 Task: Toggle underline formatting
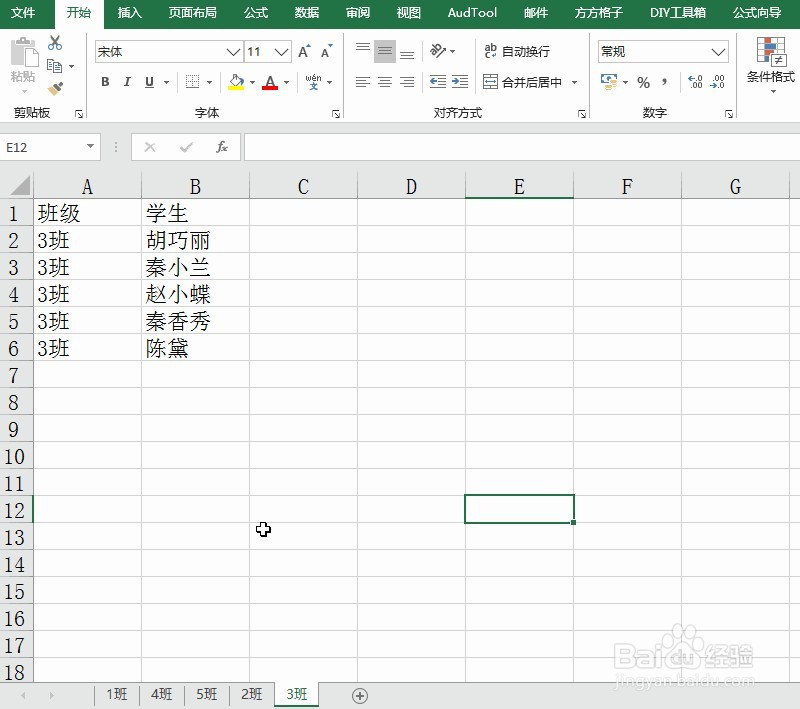click(x=148, y=82)
